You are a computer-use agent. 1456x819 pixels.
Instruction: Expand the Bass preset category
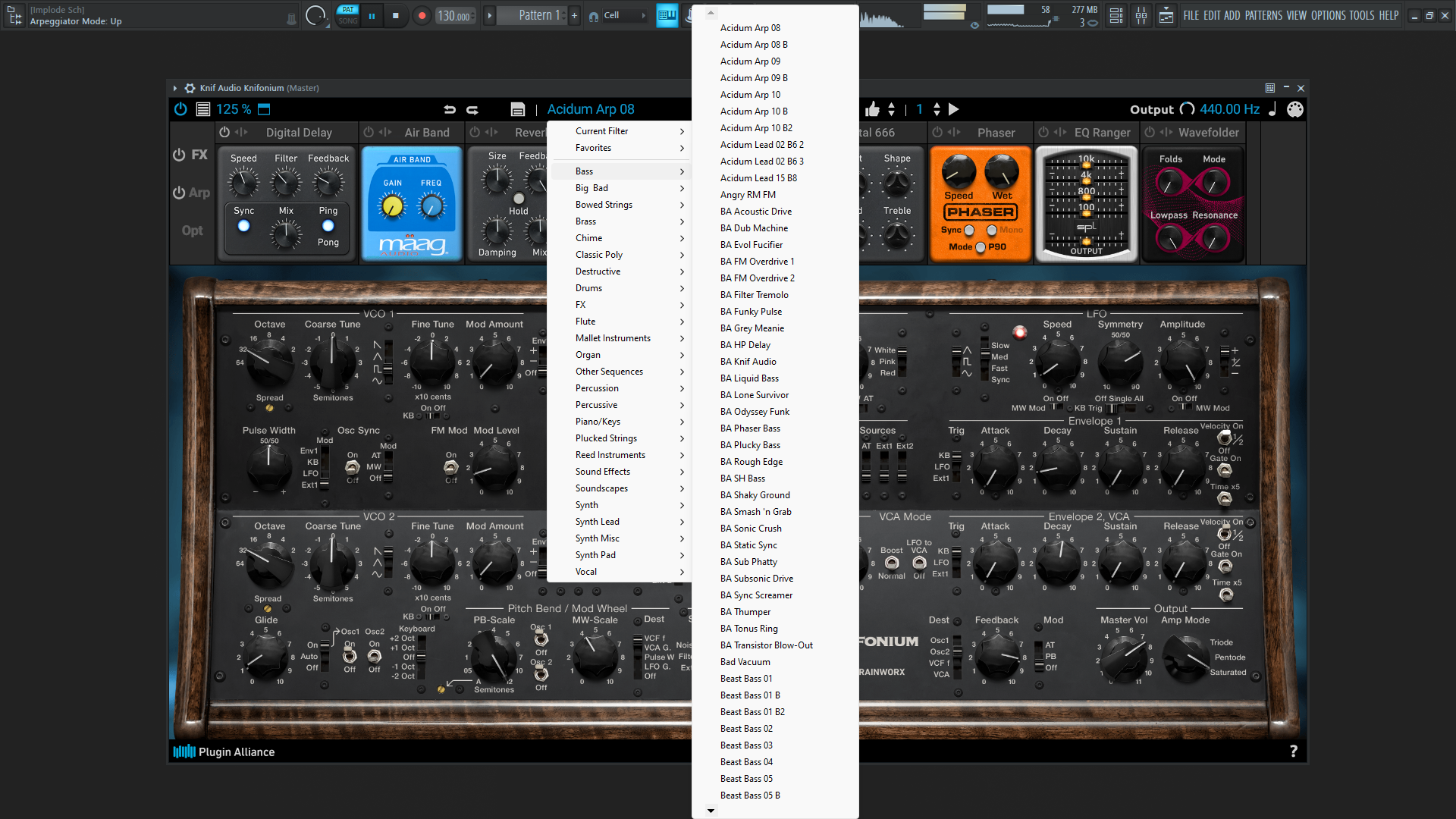[x=620, y=171]
